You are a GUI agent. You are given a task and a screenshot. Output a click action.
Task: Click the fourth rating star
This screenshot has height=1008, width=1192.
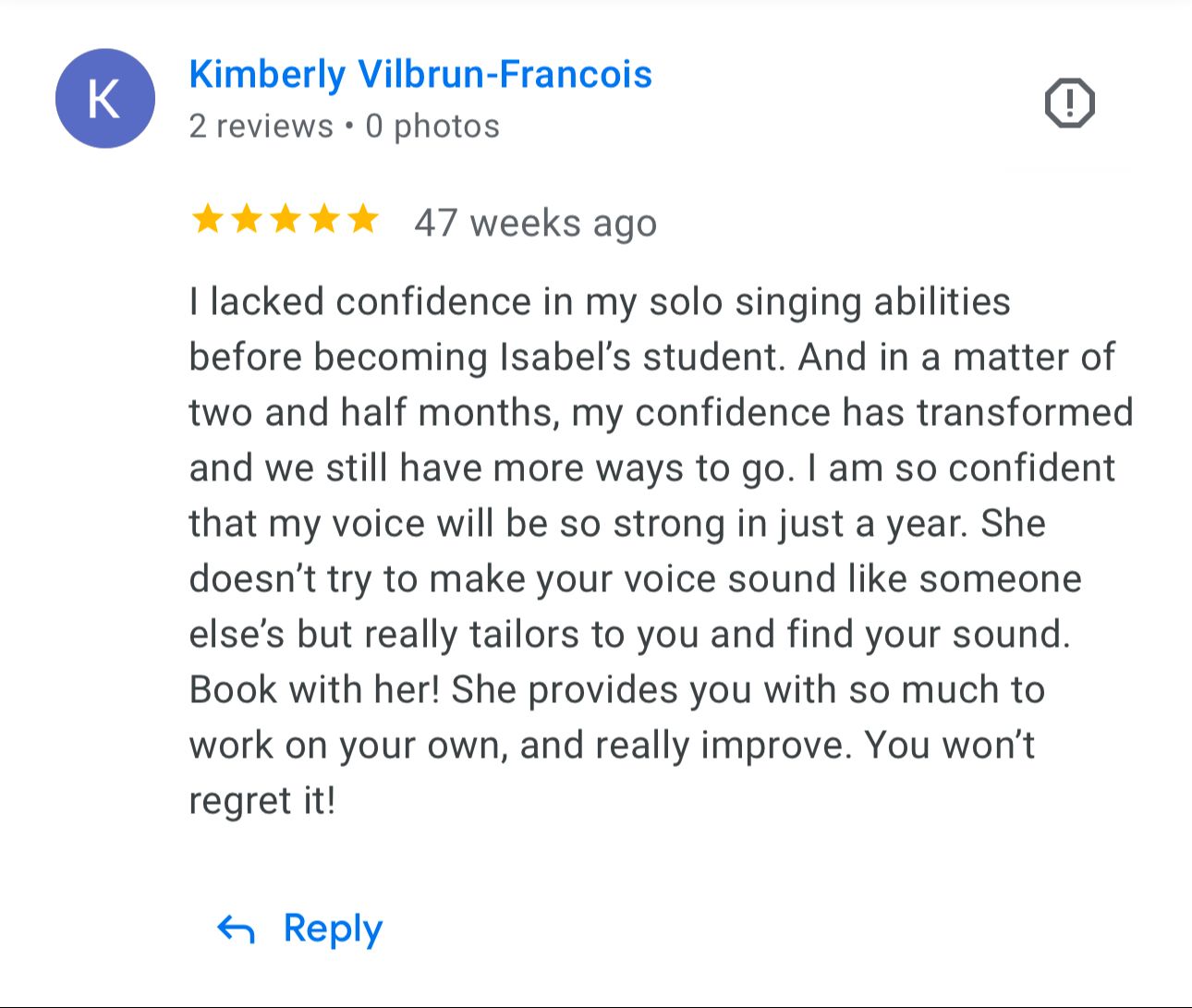(x=324, y=220)
